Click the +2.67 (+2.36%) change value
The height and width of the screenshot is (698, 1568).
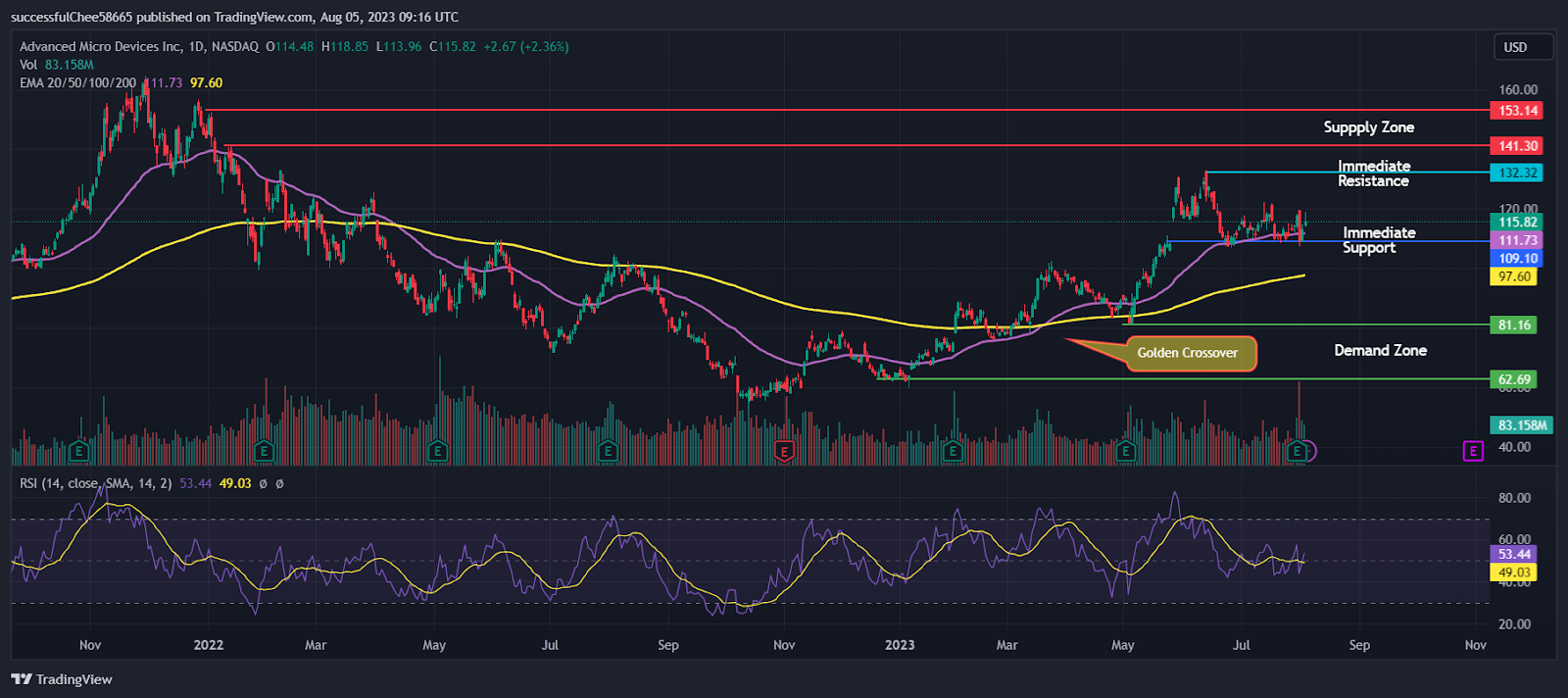pos(525,46)
